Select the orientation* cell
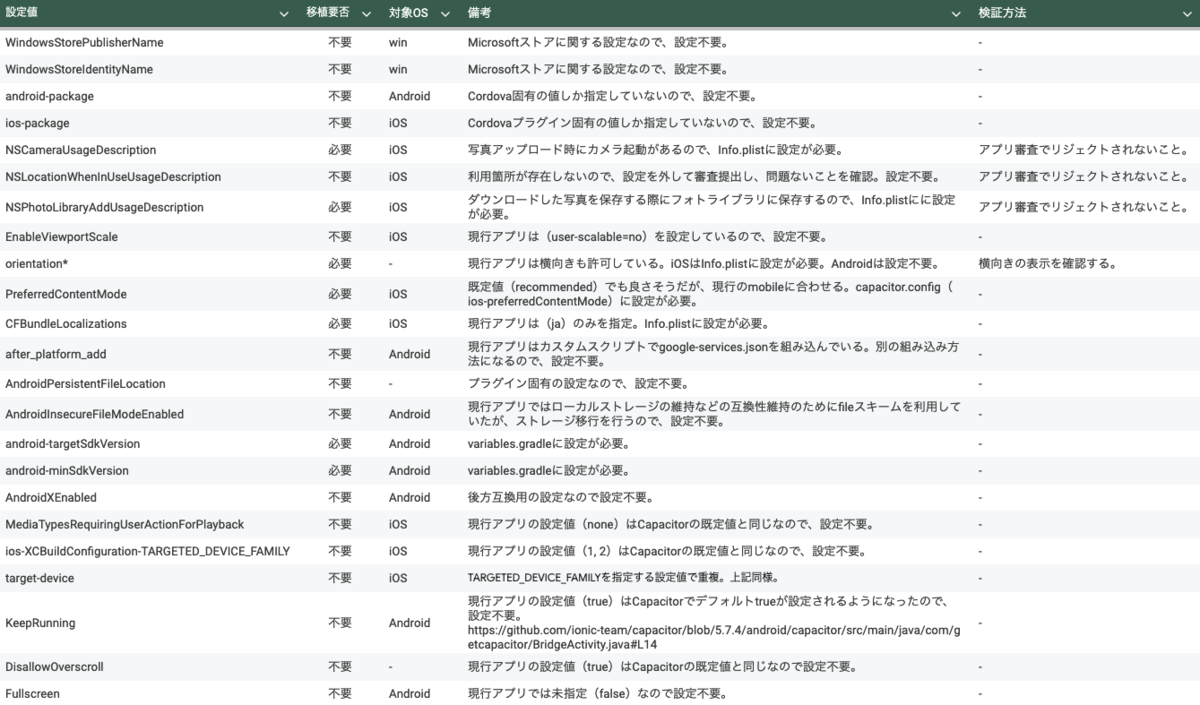 click(x=37, y=264)
